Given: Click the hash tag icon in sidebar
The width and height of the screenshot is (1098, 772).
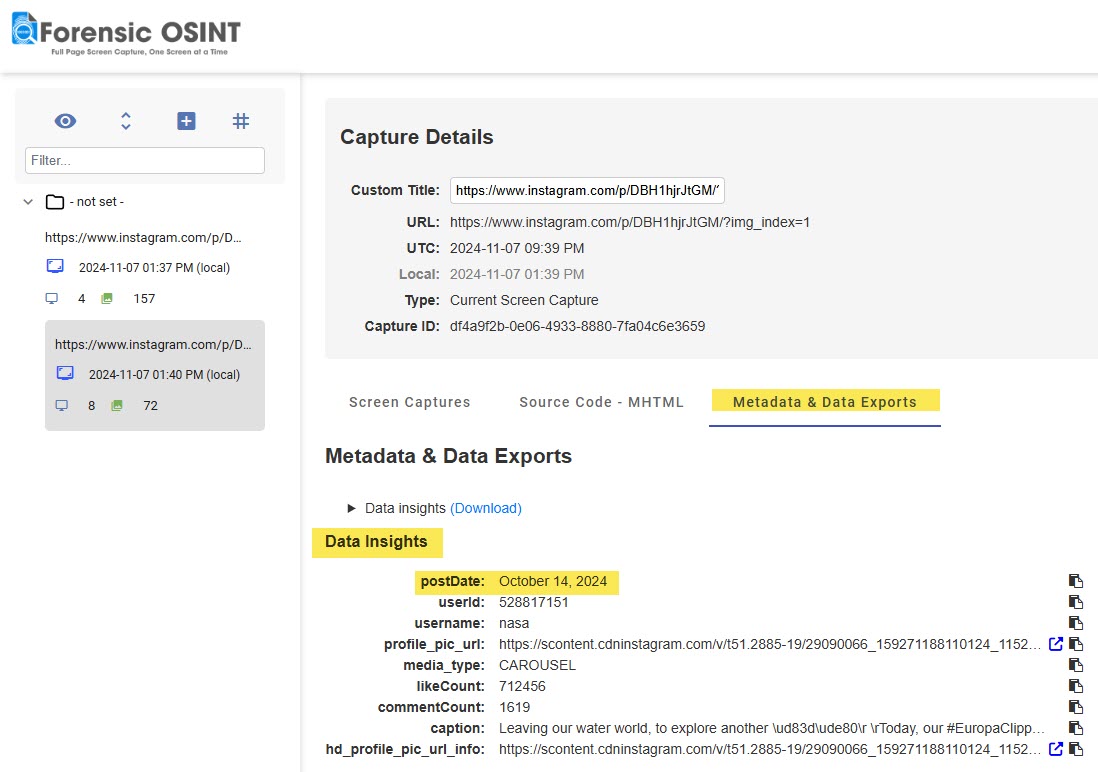Looking at the screenshot, I should 240,121.
